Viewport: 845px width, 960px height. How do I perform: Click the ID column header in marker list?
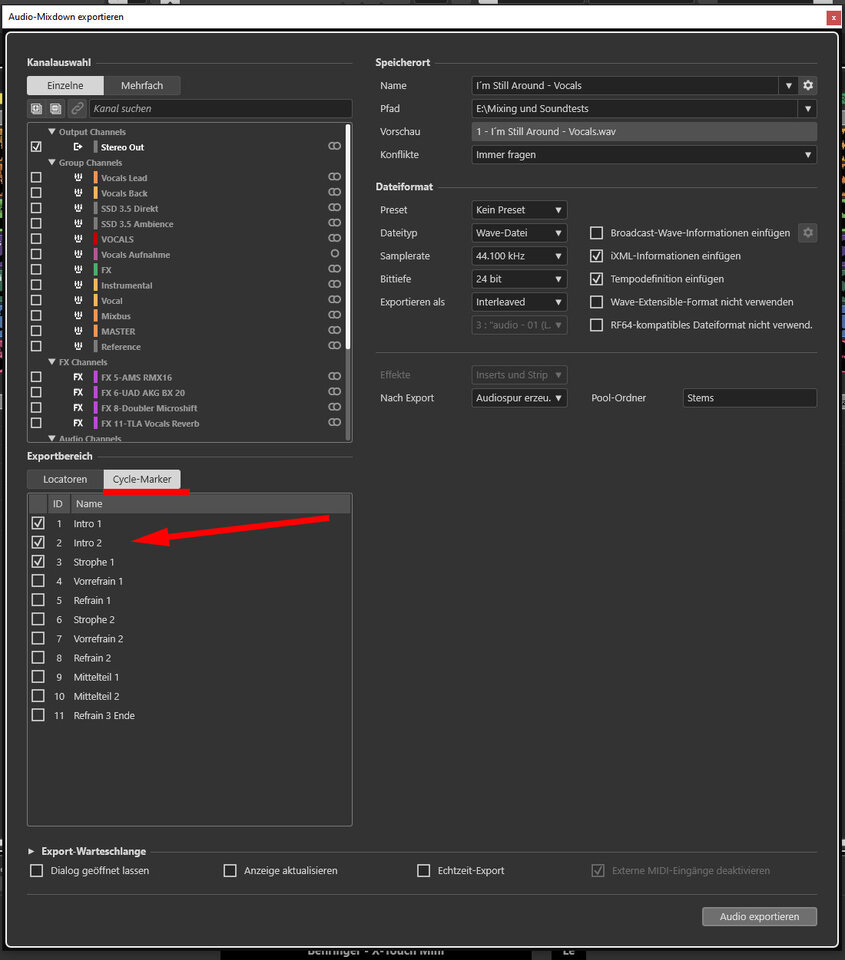click(x=58, y=504)
